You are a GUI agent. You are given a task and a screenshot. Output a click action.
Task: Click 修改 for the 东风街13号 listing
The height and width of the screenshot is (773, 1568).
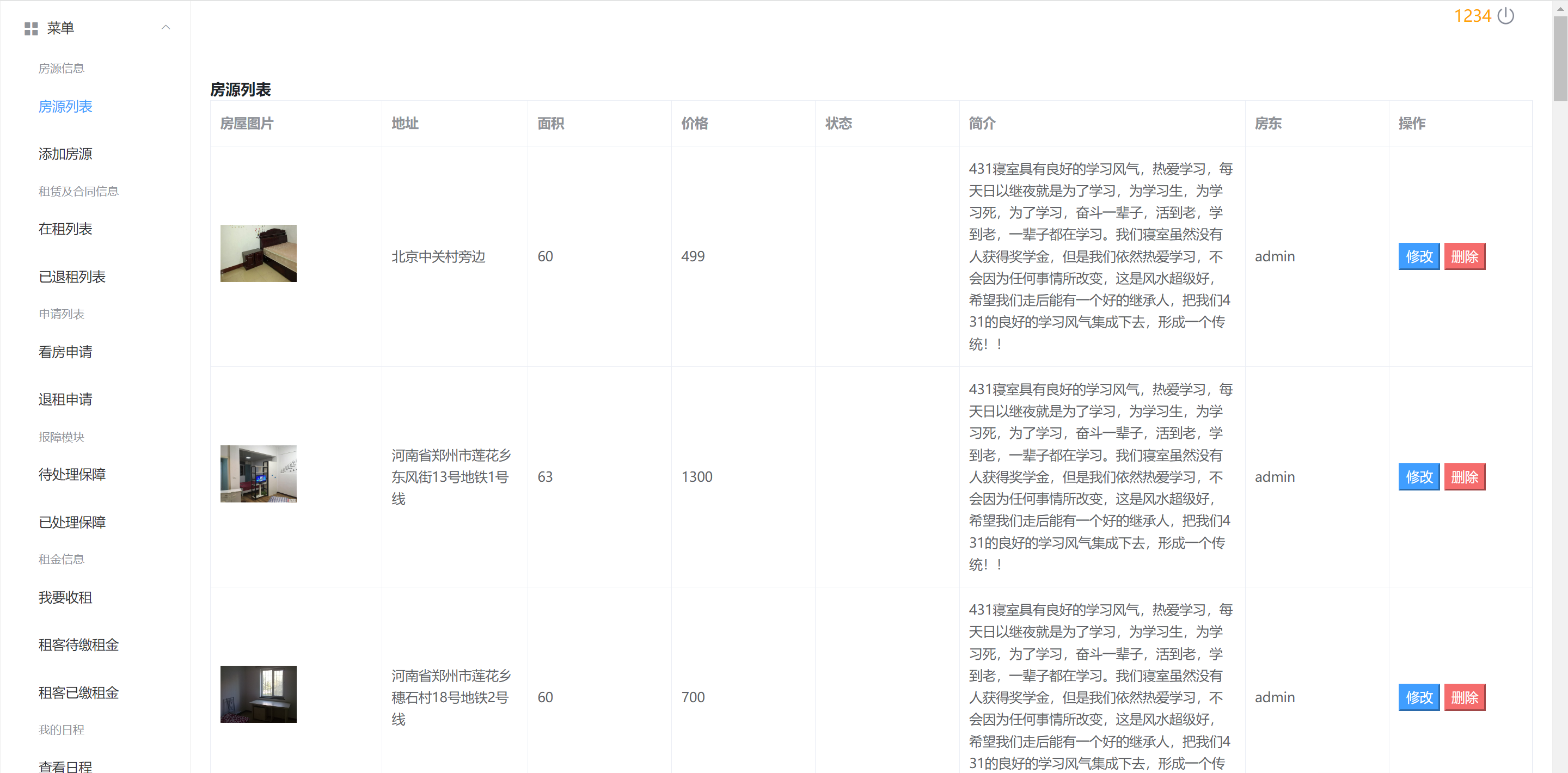coord(1418,477)
